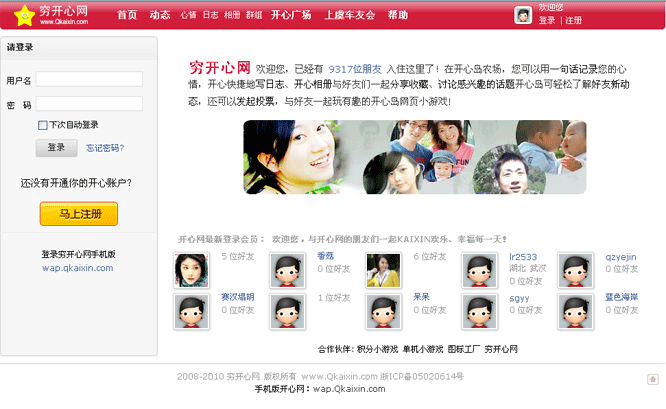Open default avatar of member with 1 friend

click(287, 312)
